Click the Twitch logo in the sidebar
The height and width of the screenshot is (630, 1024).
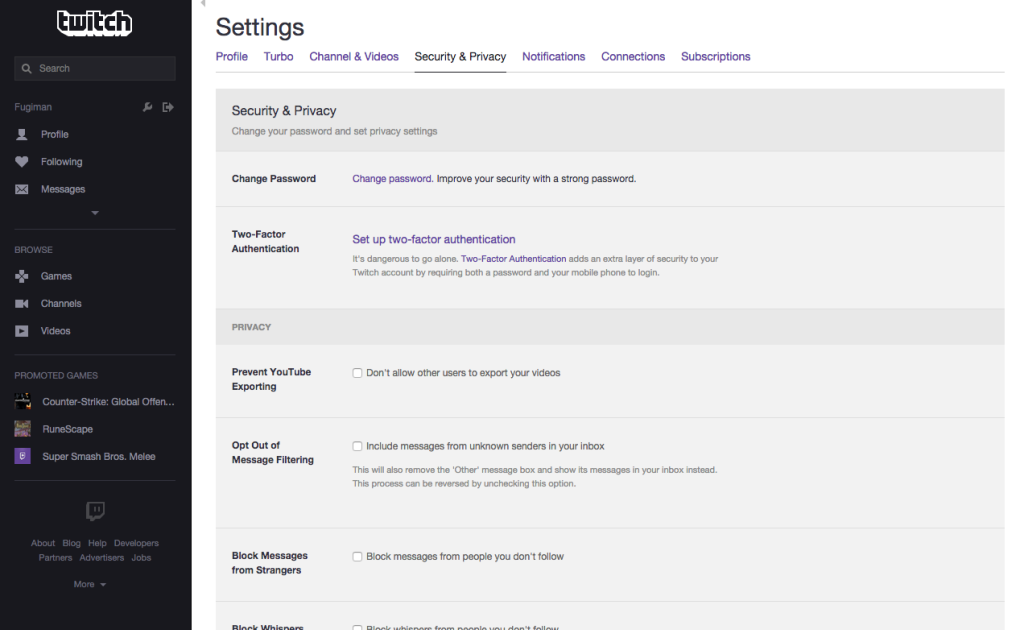(x=94, y=22)
